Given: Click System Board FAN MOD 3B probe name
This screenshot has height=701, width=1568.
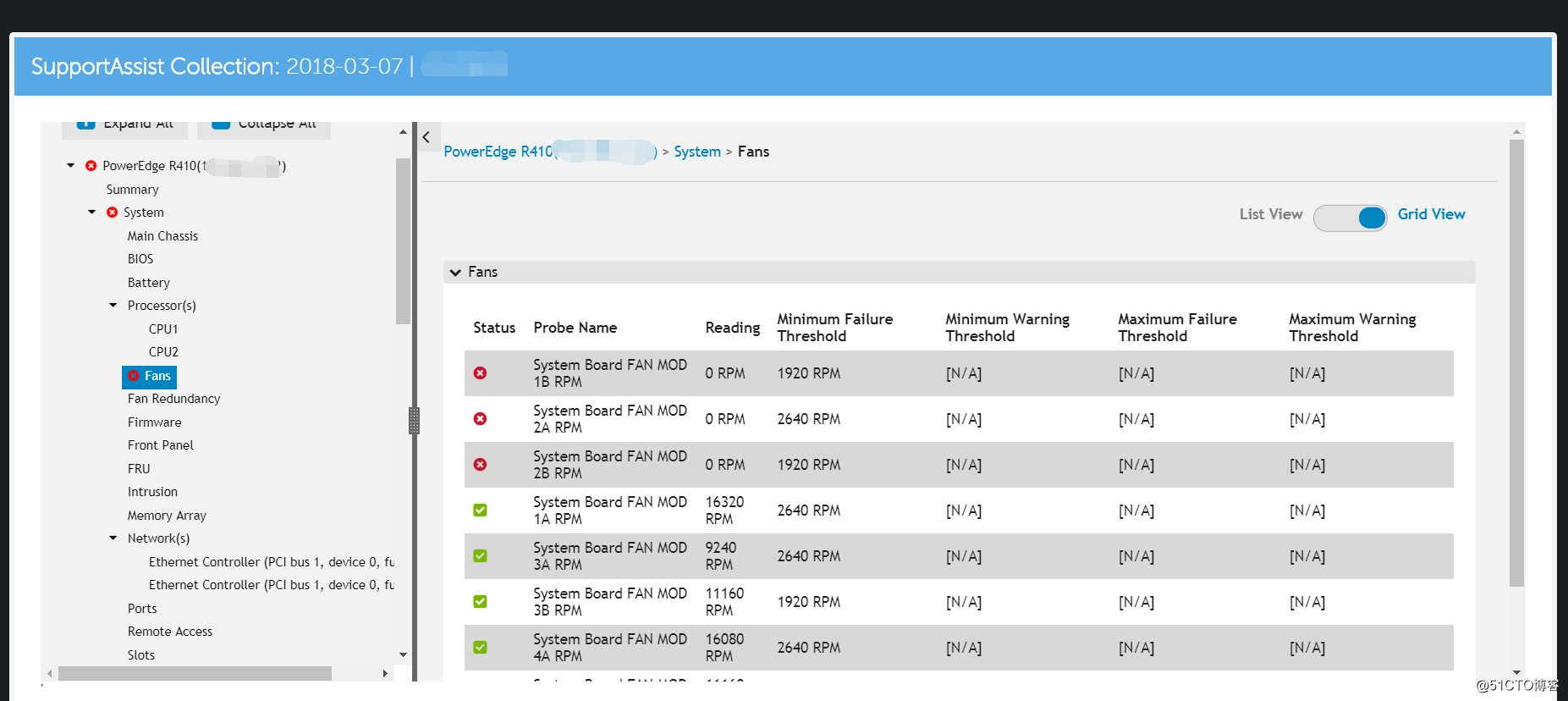Looking at the screenshot, I should point(610,602).
